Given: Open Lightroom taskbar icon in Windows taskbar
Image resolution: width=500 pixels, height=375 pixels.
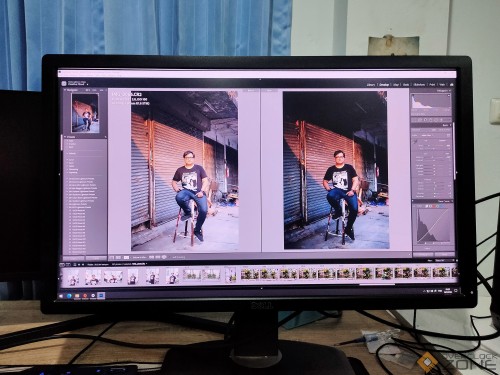Looking at the screenshot, I should coord(101,295).
